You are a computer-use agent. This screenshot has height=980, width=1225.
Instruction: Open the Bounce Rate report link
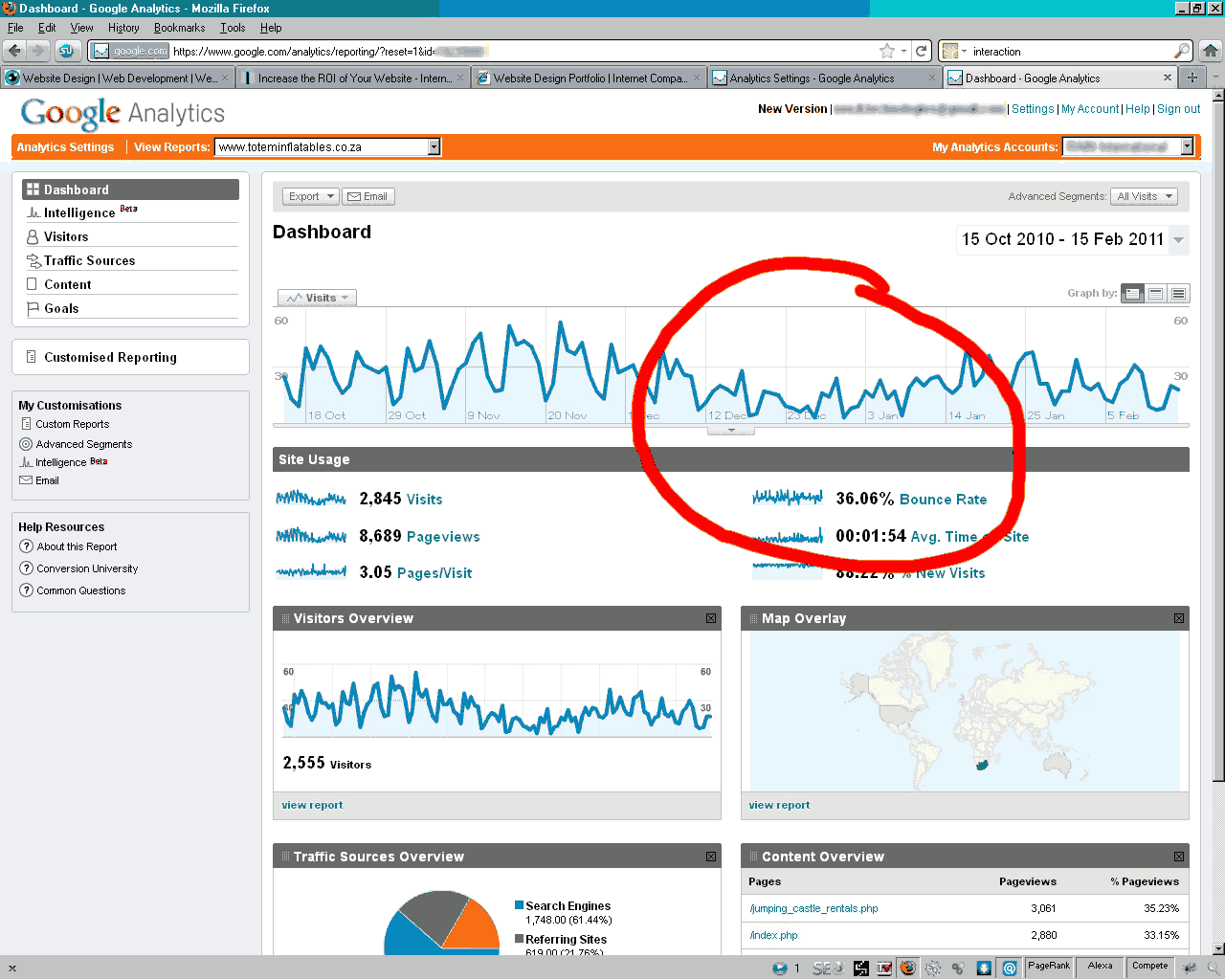(943, 499)
